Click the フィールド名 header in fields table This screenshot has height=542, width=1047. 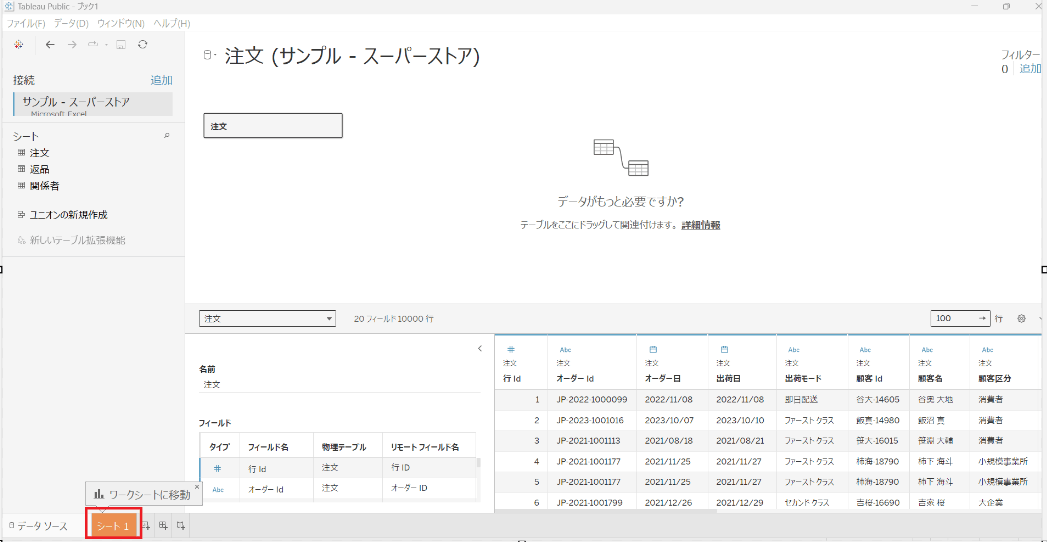(267, 447)
